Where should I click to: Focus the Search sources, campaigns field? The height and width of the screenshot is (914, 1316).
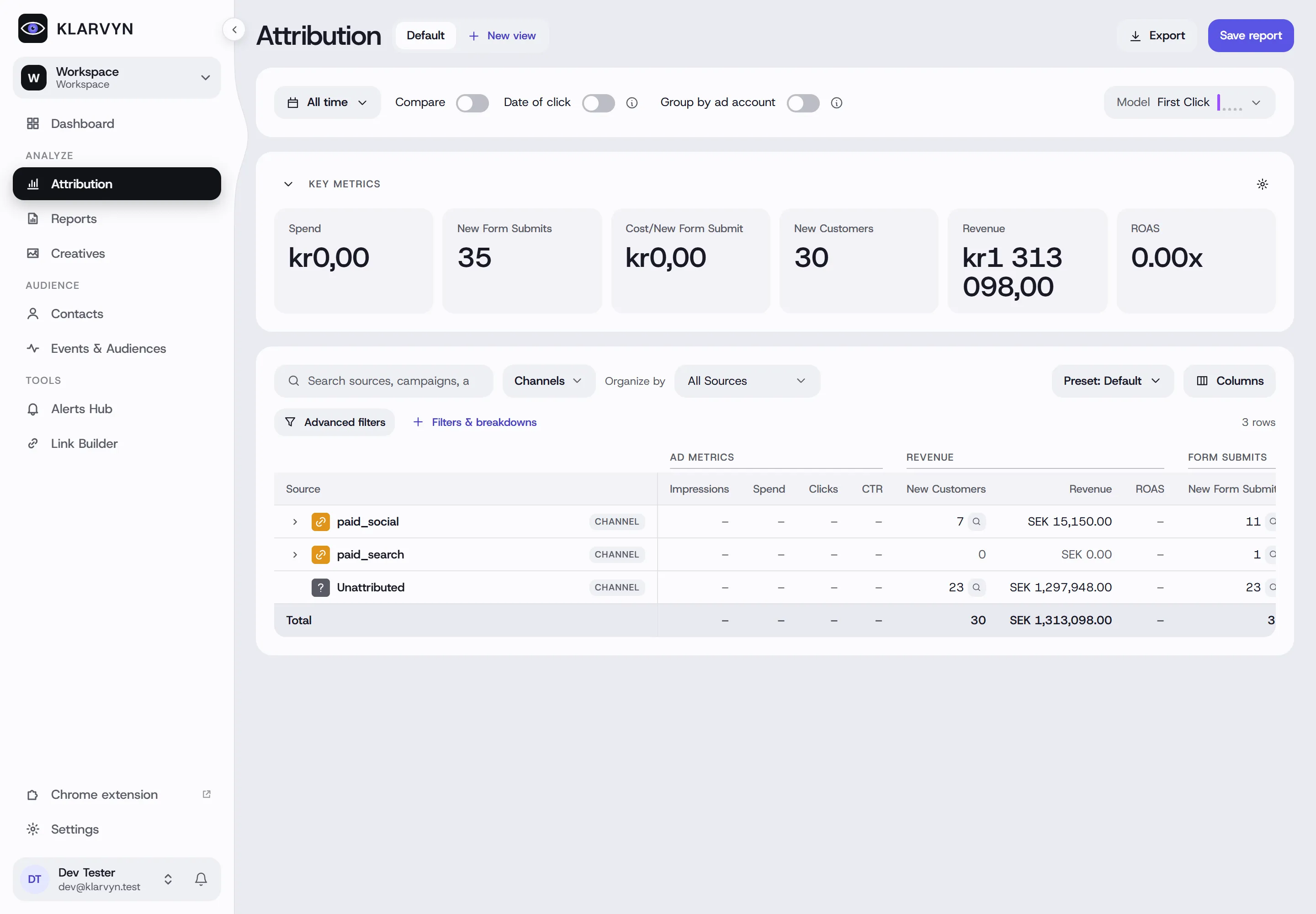pos(384,382)
